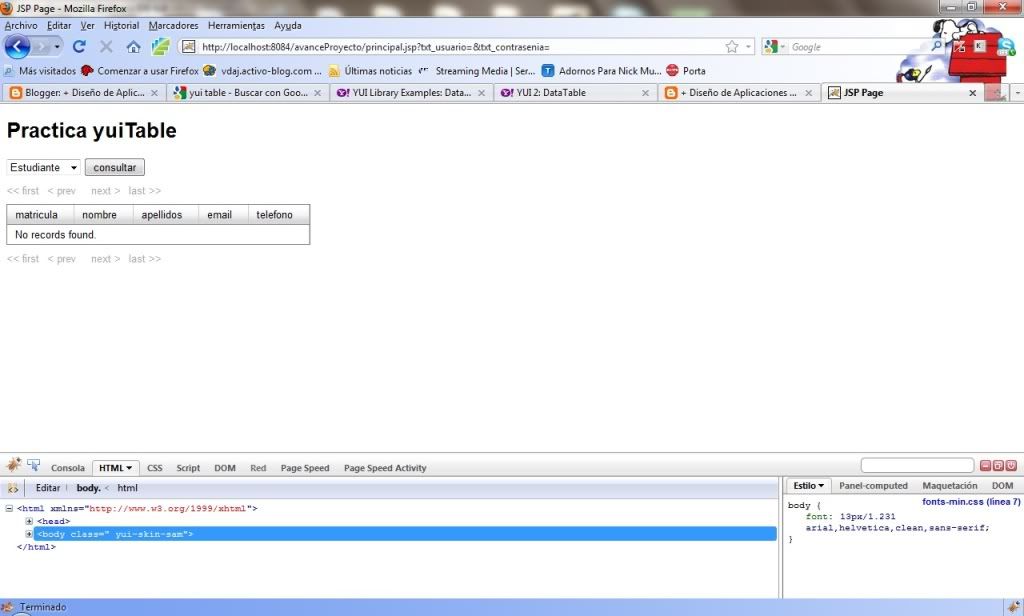This screenshot has height=616, width=1024.
Task: Bookmark this page with the star icon
Action: 732,47
